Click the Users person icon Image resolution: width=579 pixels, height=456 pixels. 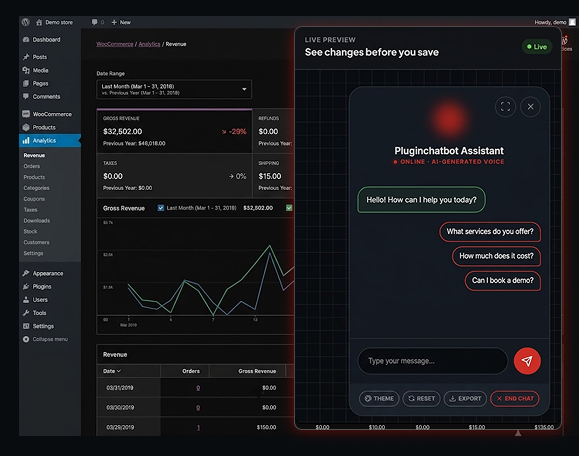click(26, 300)
